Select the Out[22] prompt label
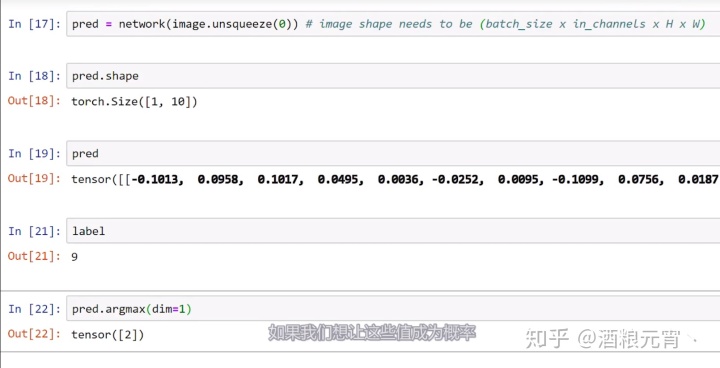Image resolution: width=720 pixels, height=368 pixels. coord(34,334)
